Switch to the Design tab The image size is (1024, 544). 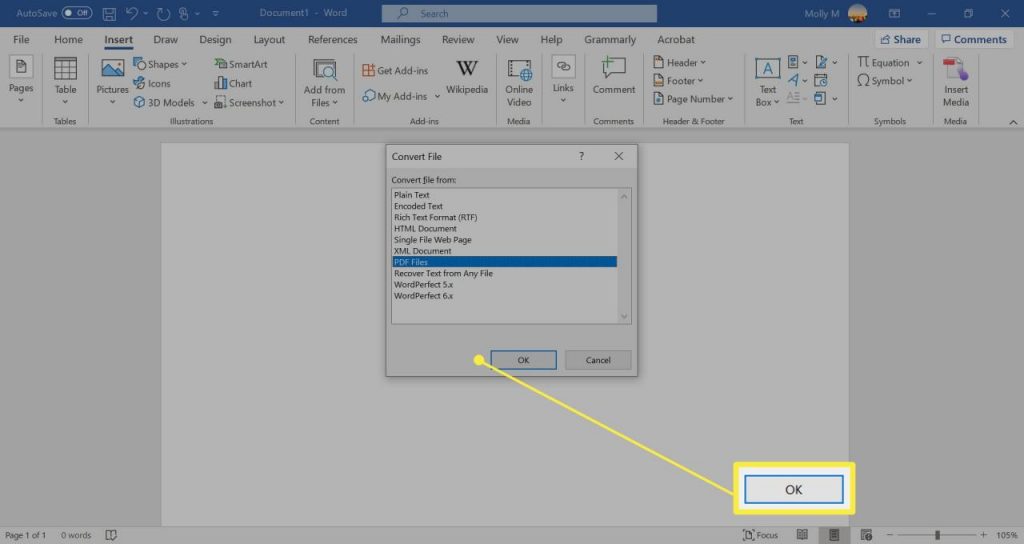pos(216,39)
